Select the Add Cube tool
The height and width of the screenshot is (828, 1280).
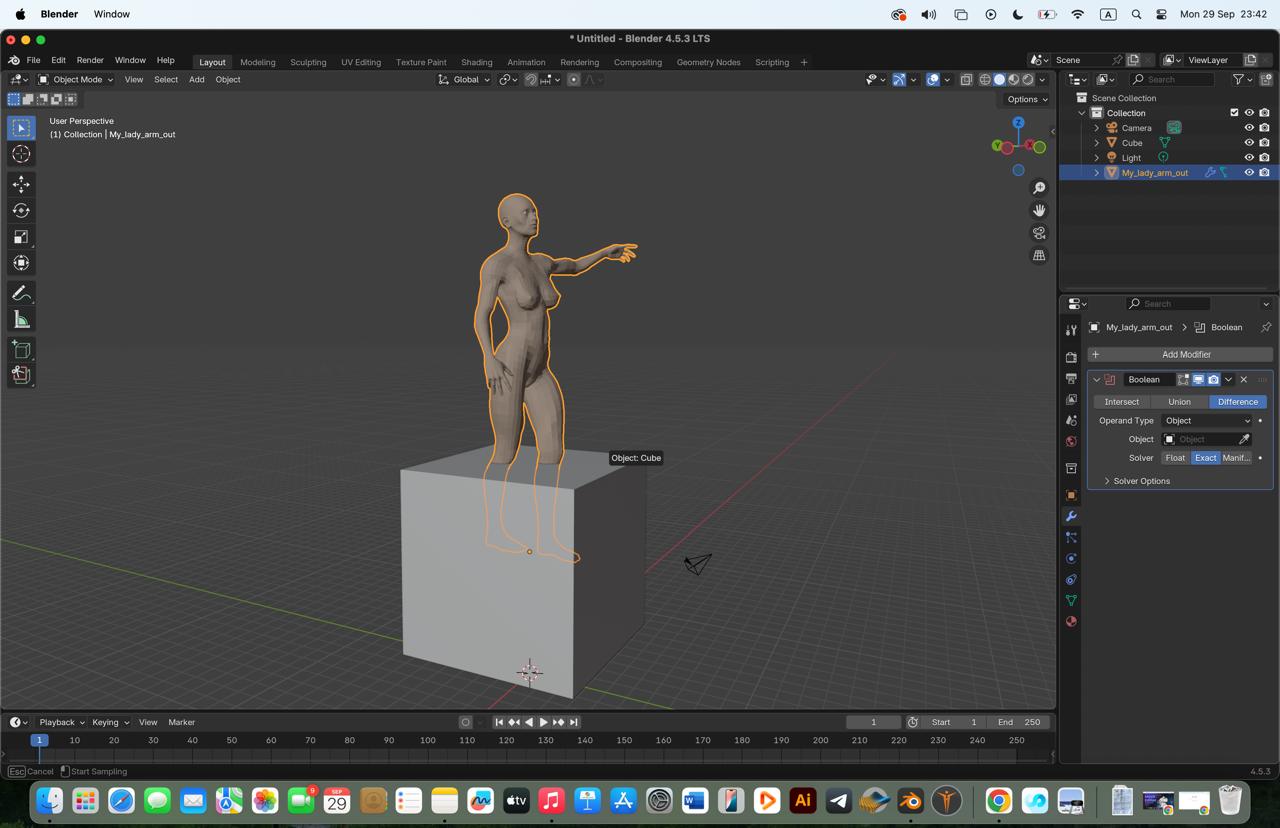pyautogui.click(x=21, y=349)
